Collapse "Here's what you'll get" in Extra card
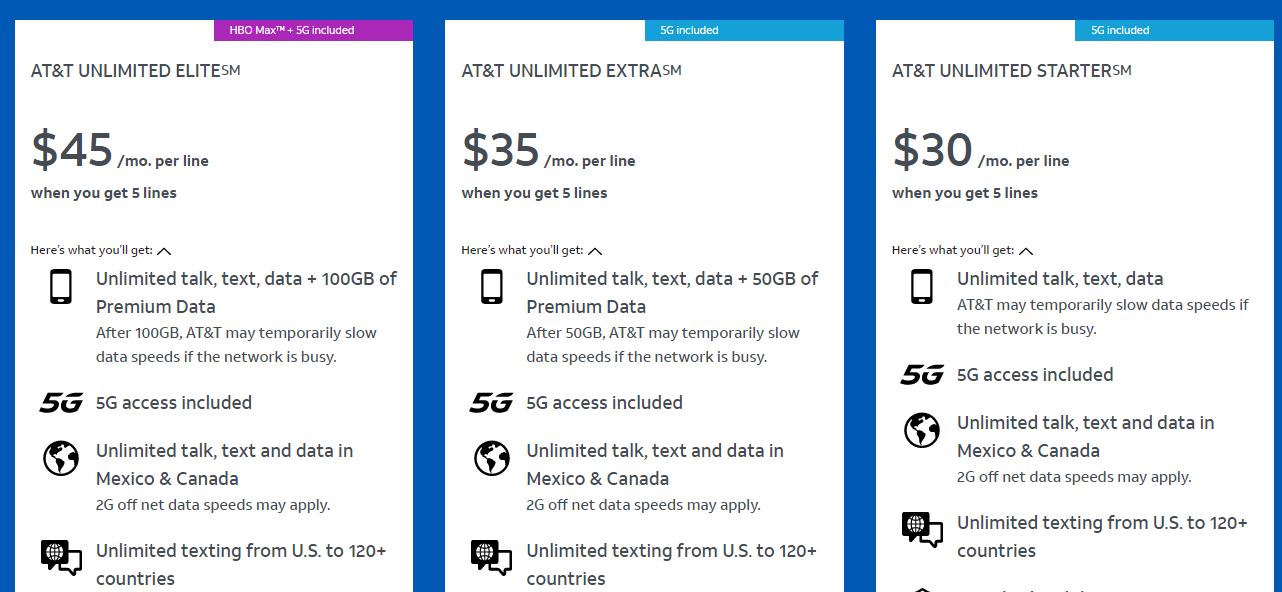The width and height of the screenshot is (1282, 592). click(596, 251)
